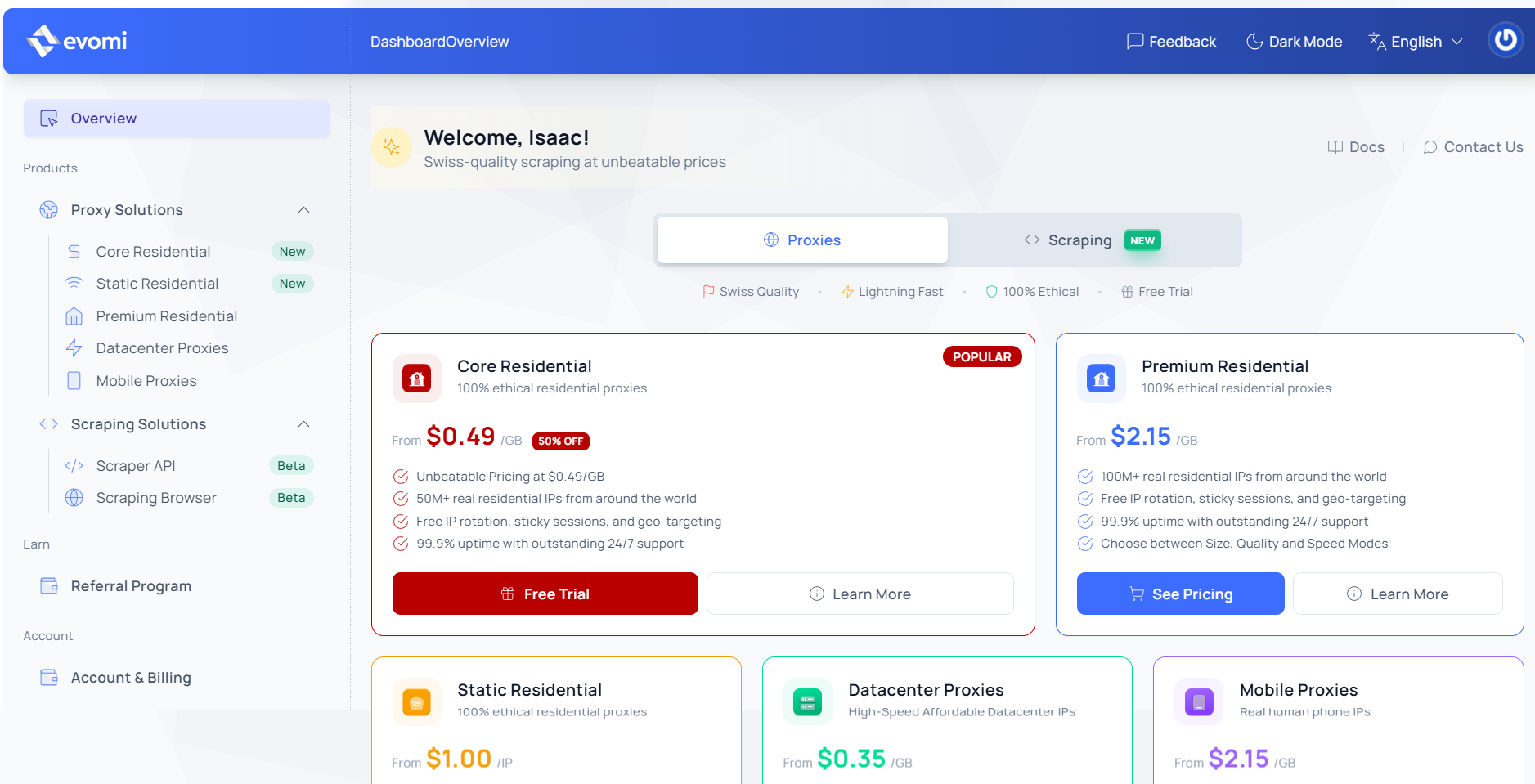Open Account & Billing page

131,678
